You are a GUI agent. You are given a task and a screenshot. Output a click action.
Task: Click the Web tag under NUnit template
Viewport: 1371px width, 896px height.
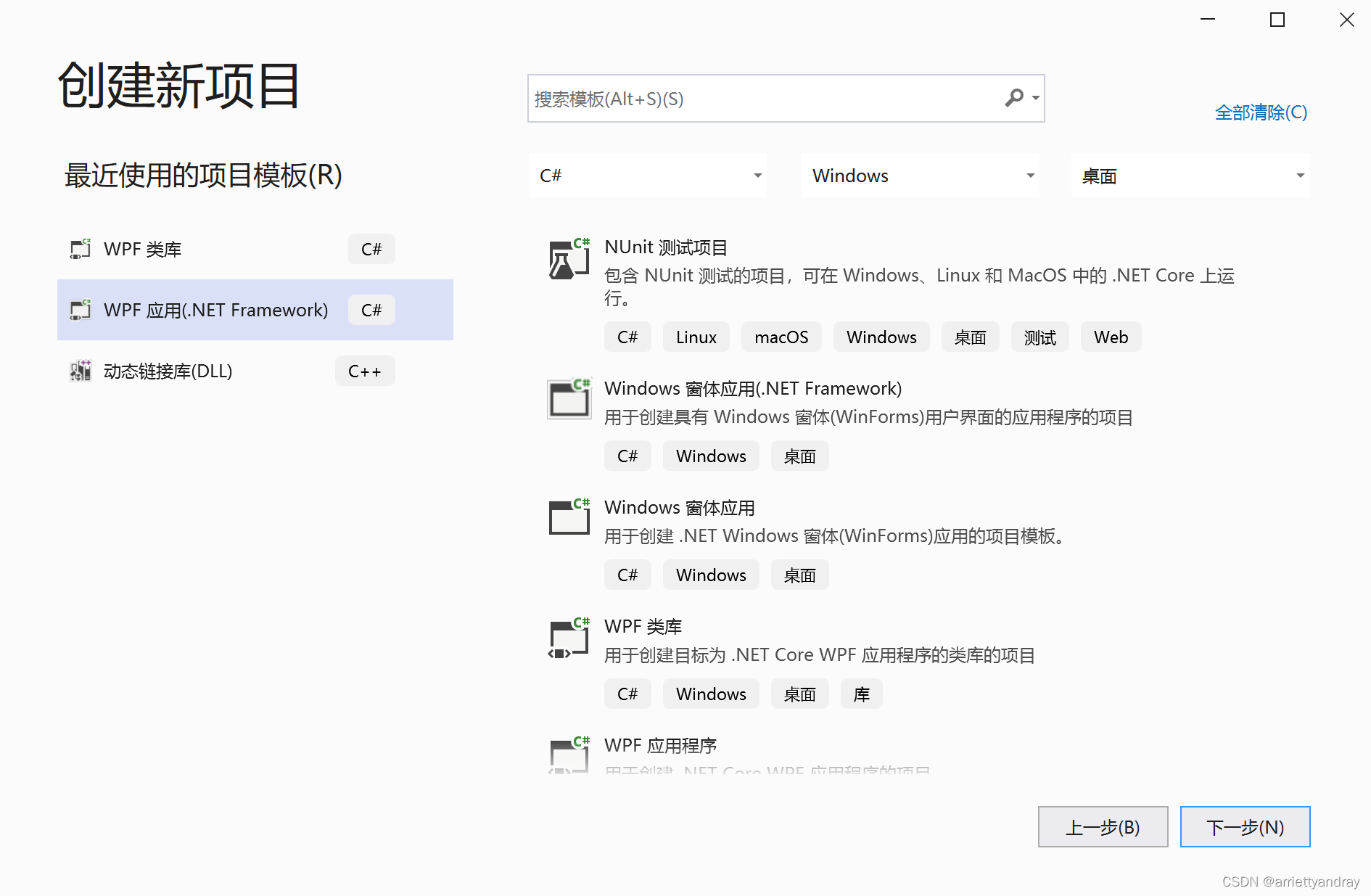click(x=1111, y=337)
